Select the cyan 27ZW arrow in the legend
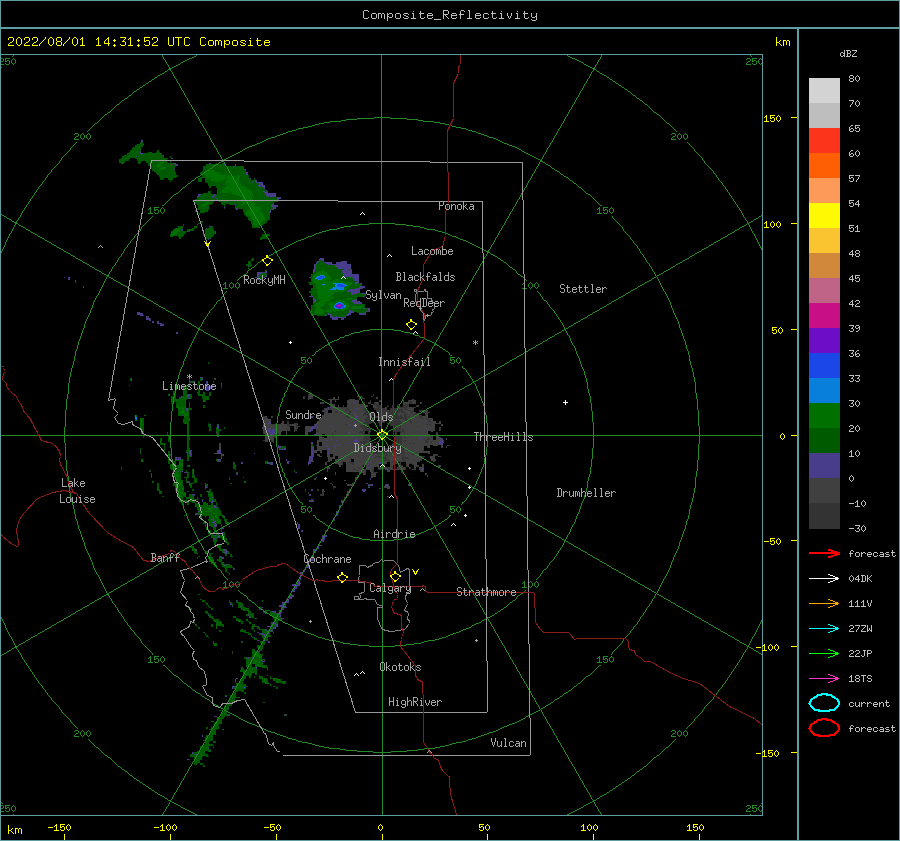Screen dimensions: 900x841 824,628
